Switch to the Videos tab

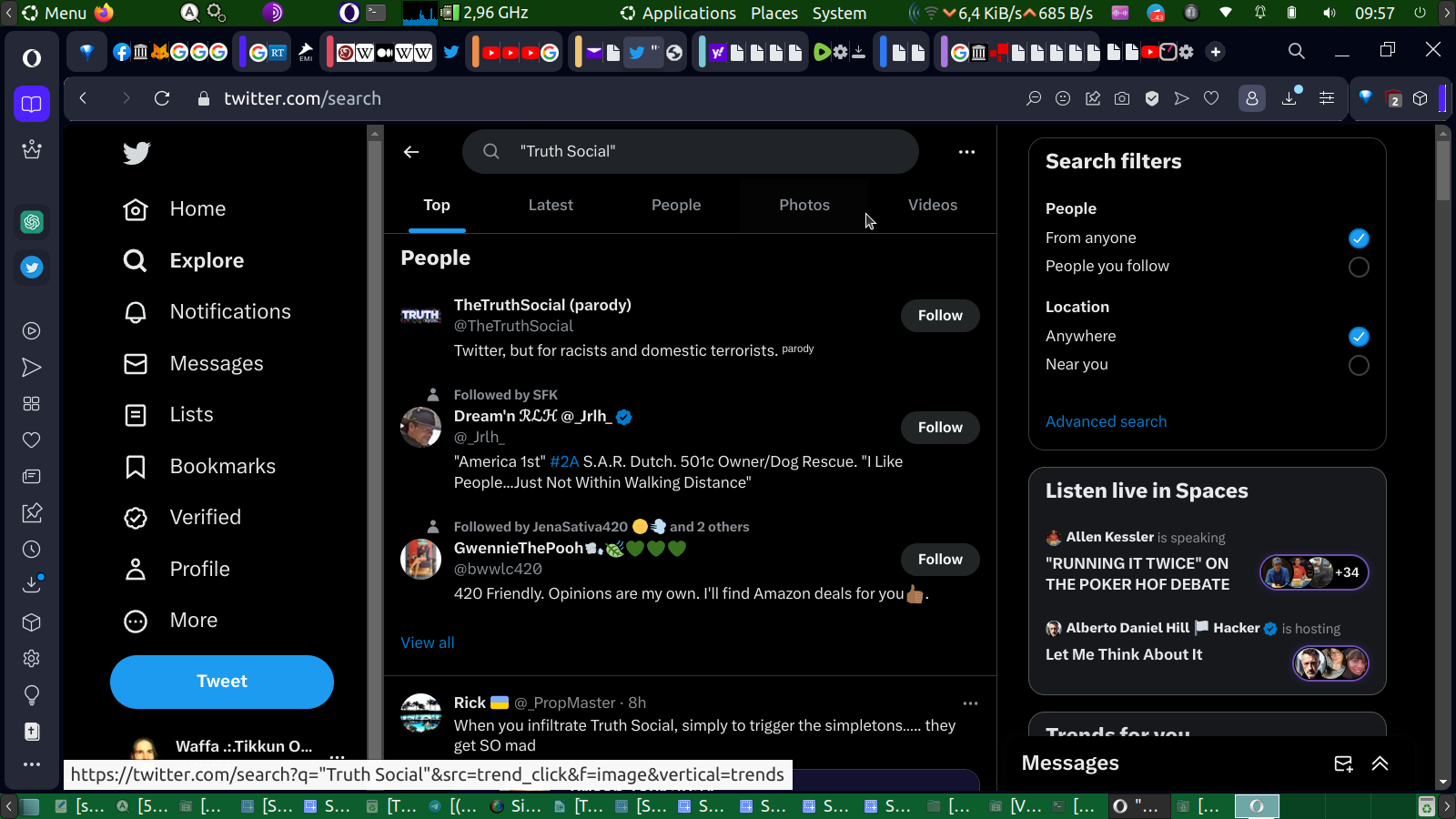(933, 206)
